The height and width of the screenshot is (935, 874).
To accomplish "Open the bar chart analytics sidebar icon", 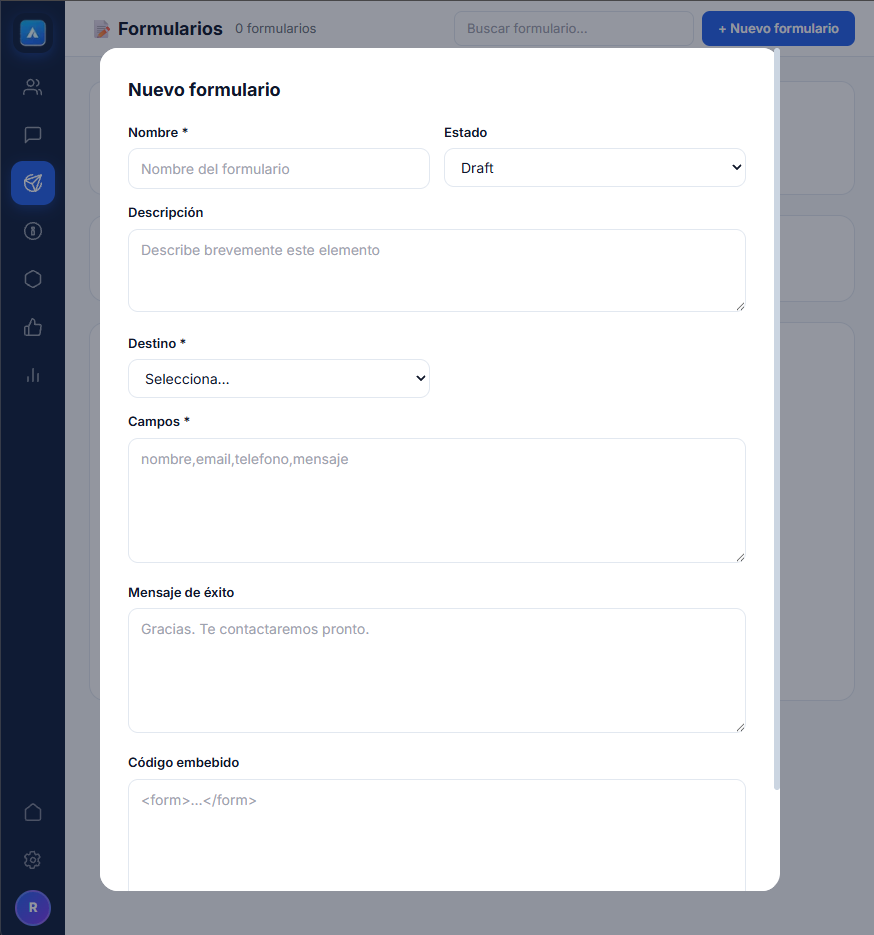I will click(33, 375).
